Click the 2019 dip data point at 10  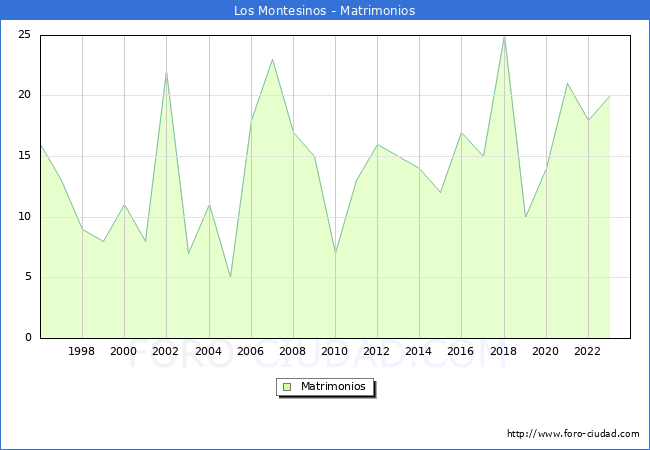[526, 217]
